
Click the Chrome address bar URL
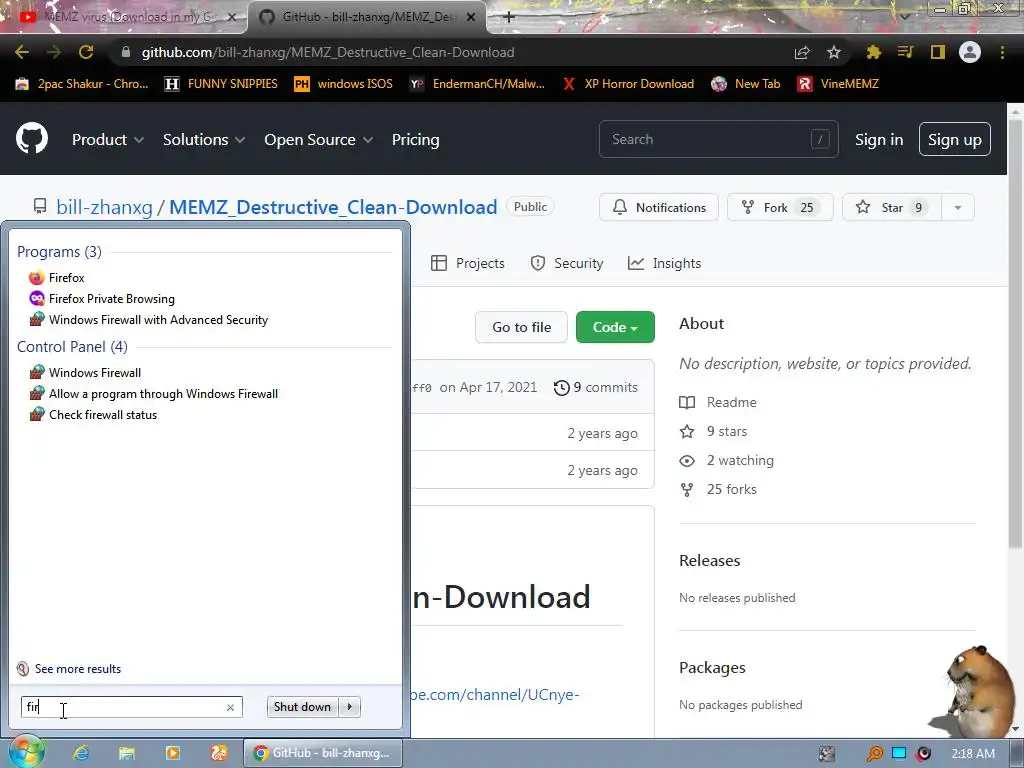pos(328,52)
